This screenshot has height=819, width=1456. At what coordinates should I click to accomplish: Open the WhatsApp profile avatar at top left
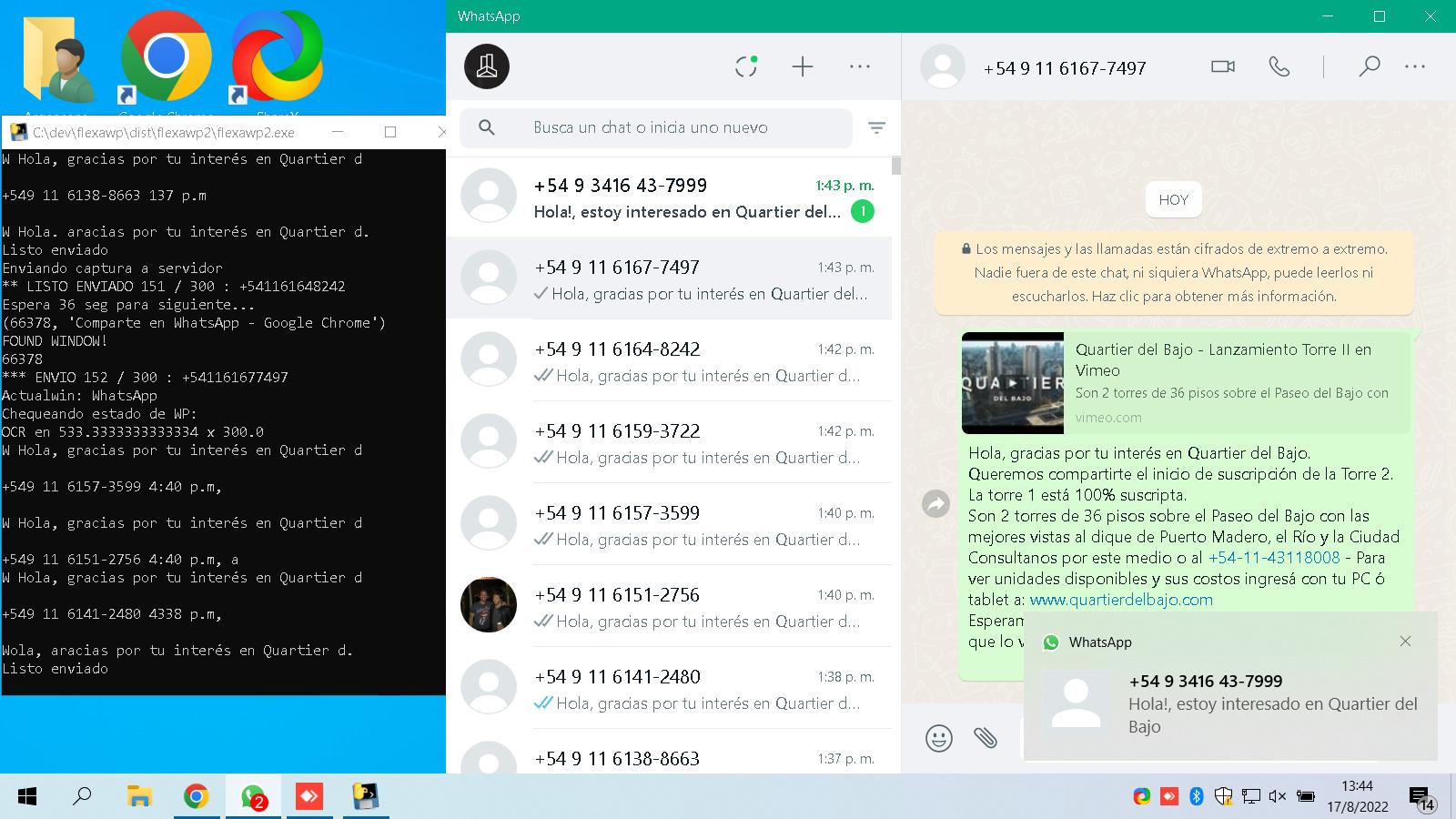pos(487,66)
